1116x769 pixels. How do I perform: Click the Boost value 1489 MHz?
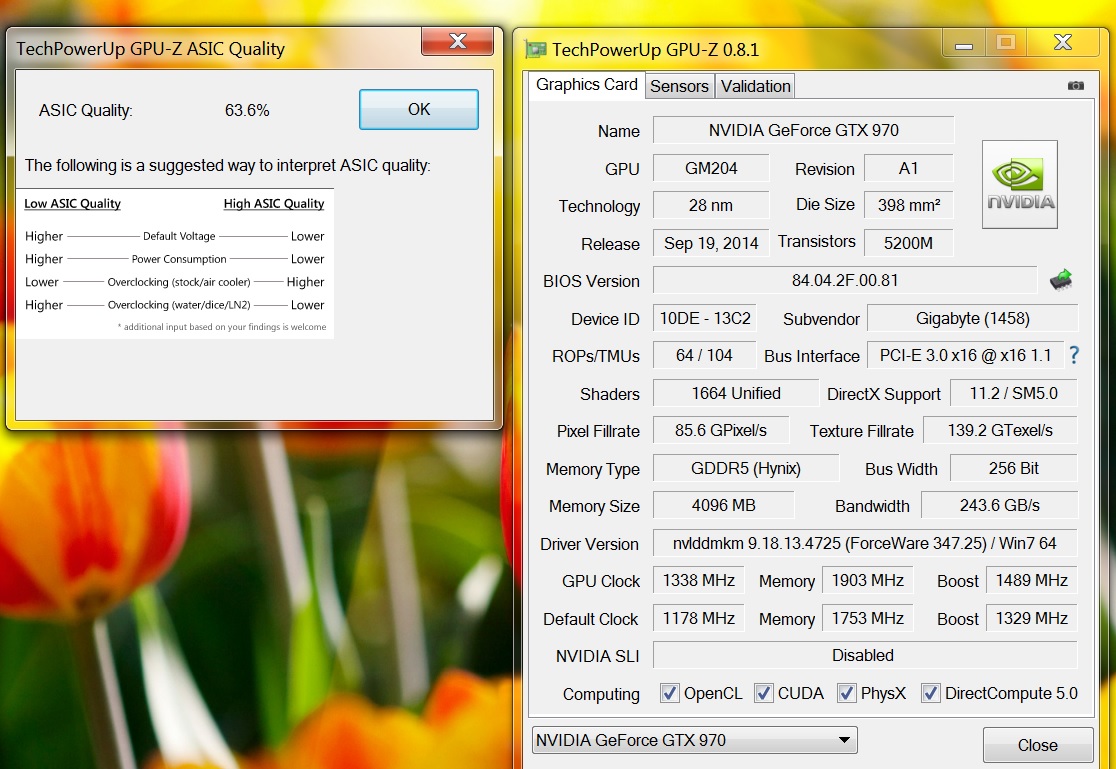[1031, 580]
